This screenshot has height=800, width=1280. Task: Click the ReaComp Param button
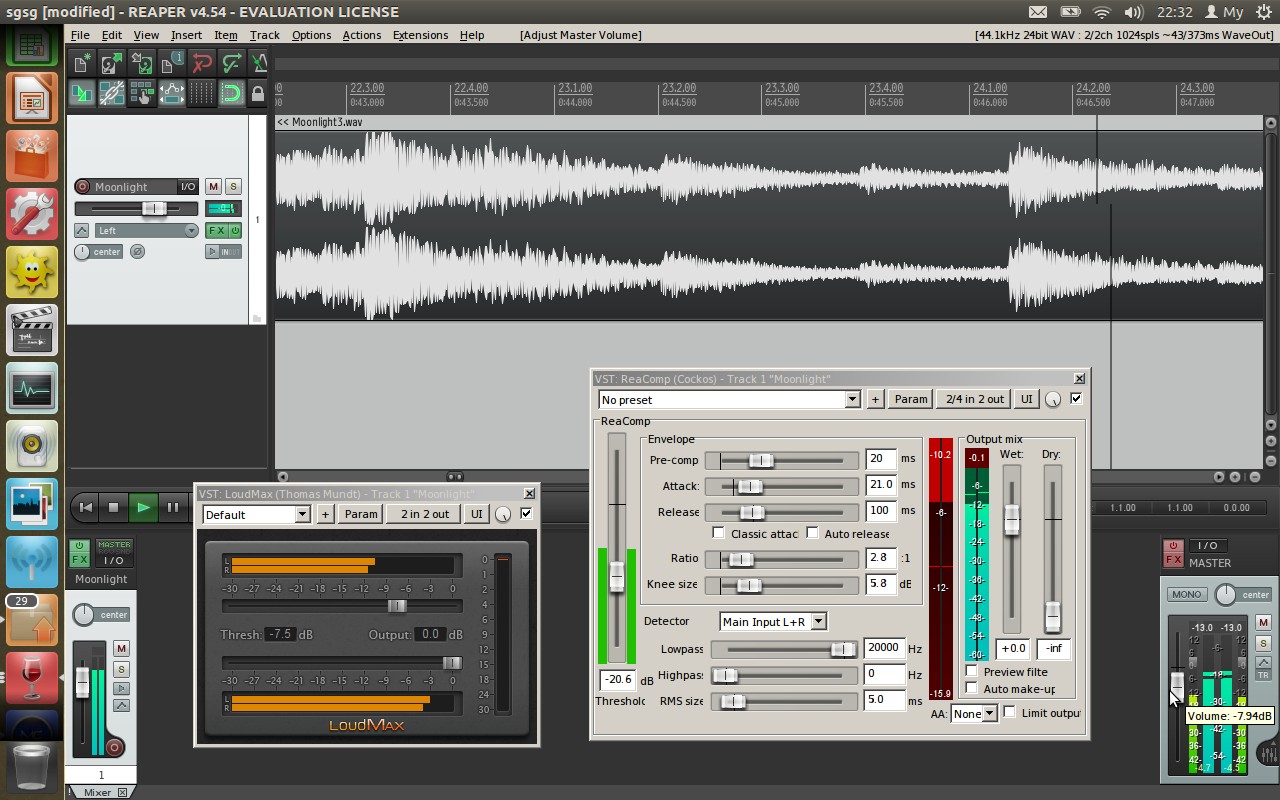coord(910,400)
